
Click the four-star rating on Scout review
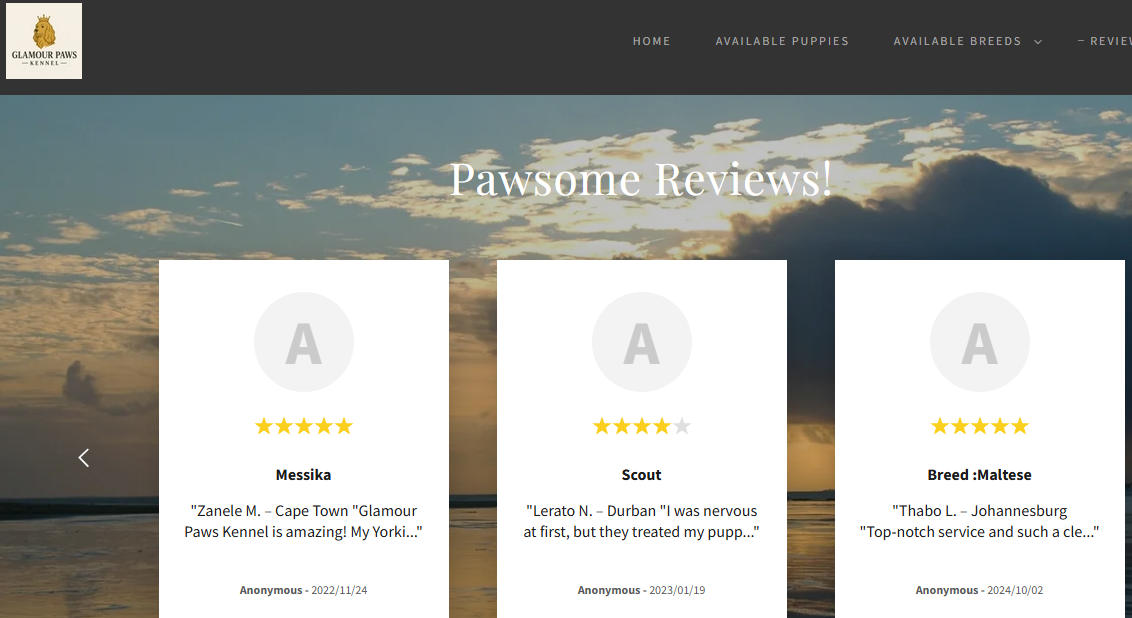pos(641,426)
